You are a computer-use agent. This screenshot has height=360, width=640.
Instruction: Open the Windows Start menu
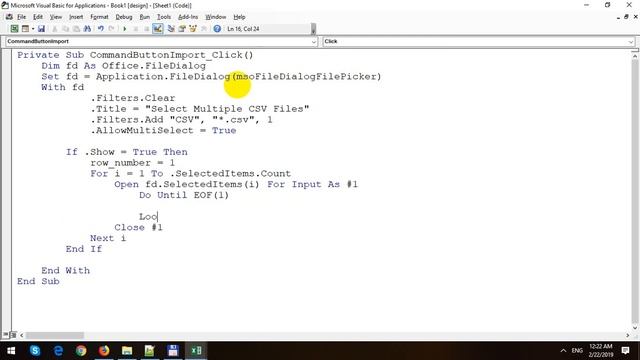(x=11, y=351)
